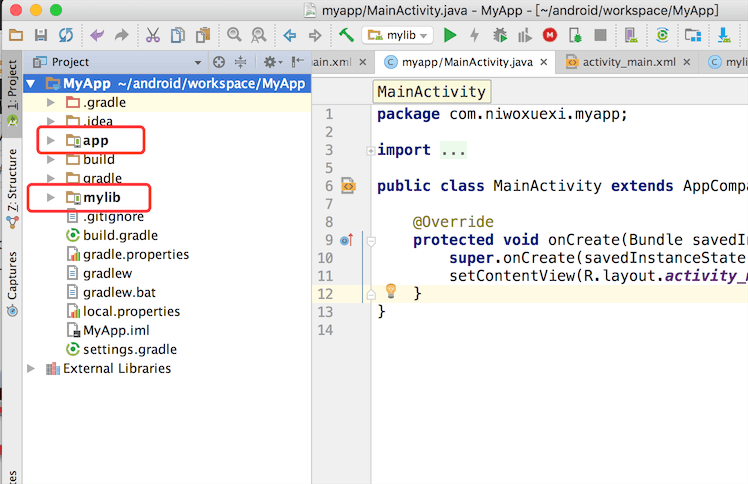Expand the folded import block
The width and height of the screenshot is (748, 484).
point(371,151)
